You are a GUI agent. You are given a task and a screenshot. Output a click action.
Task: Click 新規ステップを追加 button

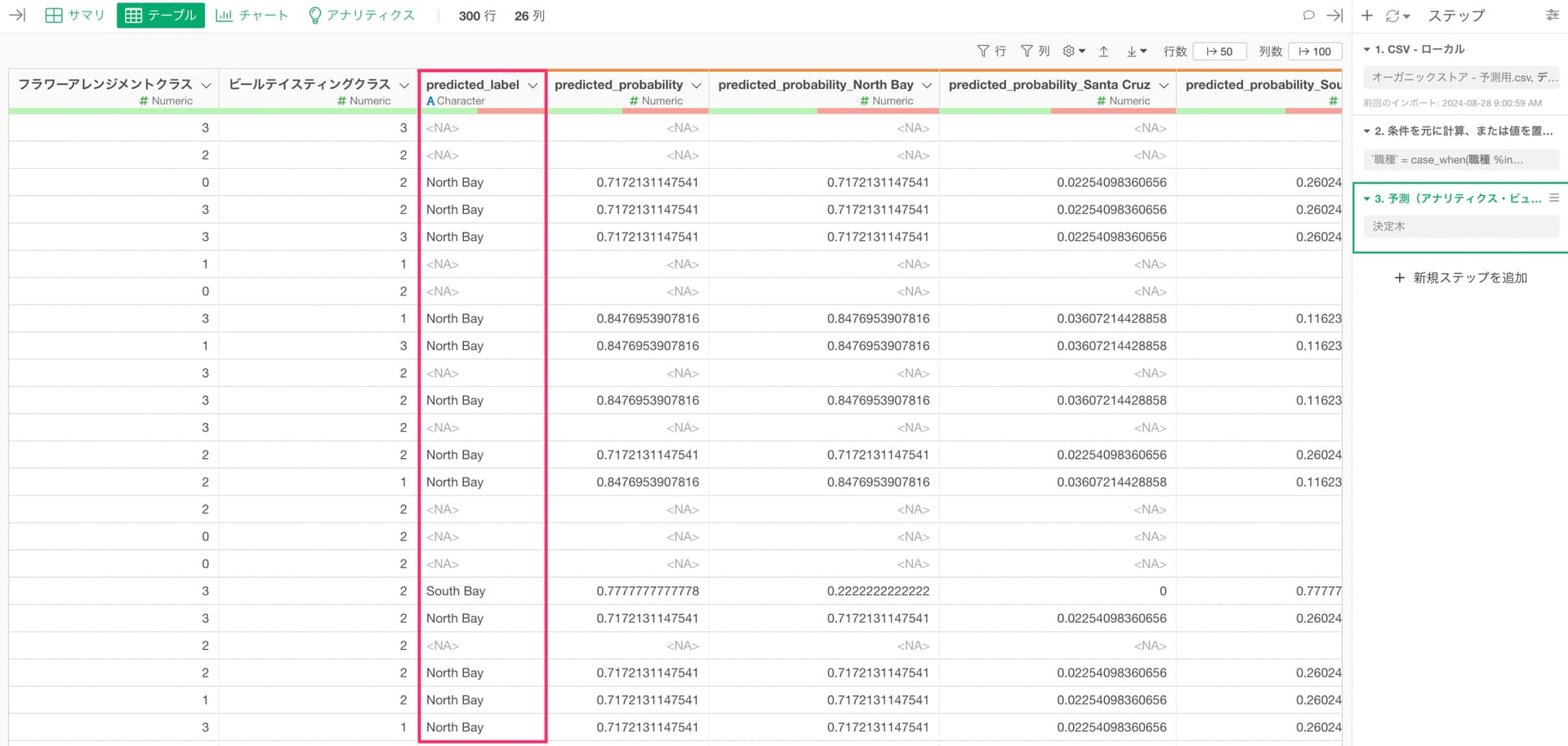coord(1460,278)
